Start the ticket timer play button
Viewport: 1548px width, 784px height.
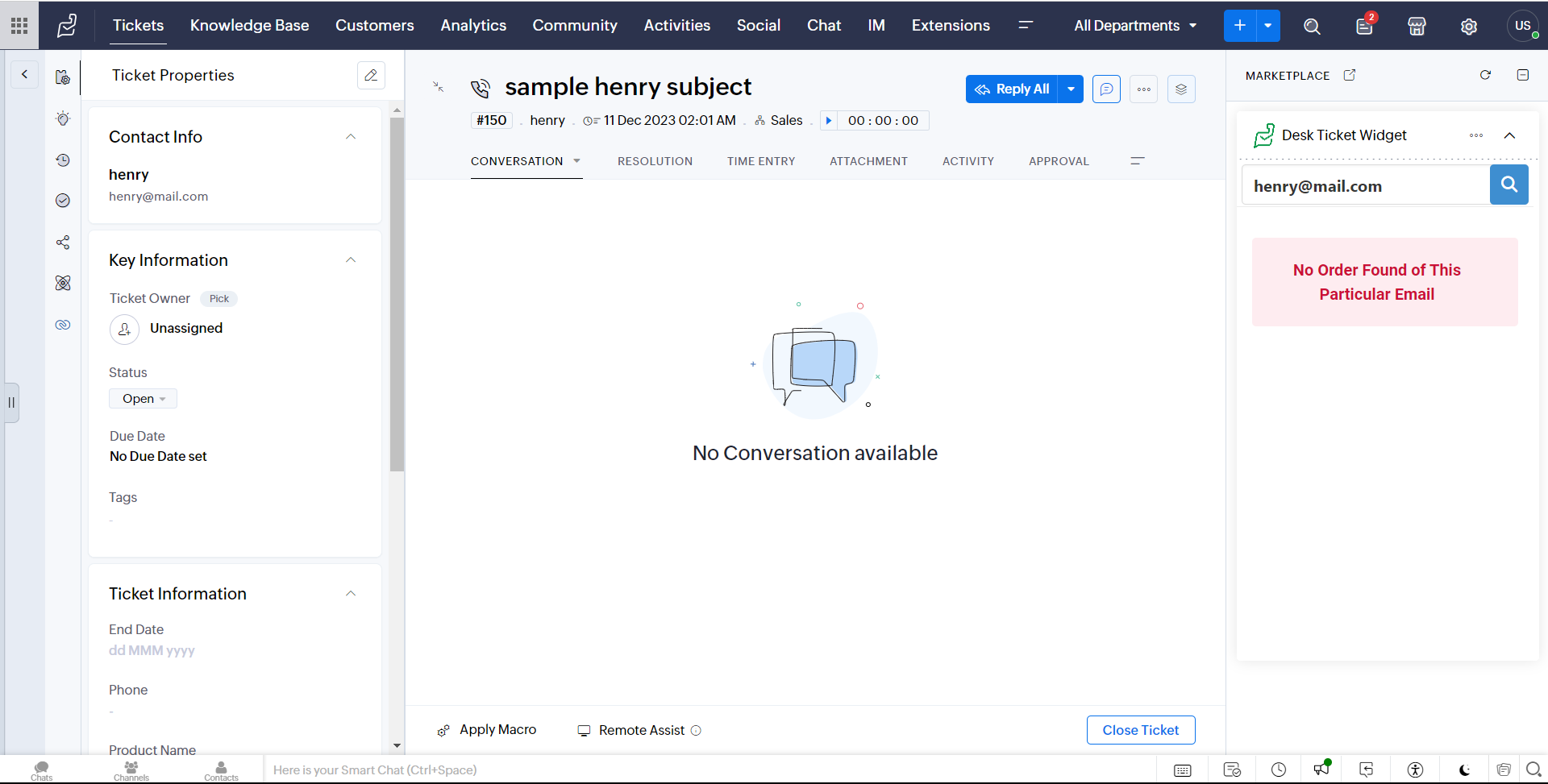click(829, 121)
